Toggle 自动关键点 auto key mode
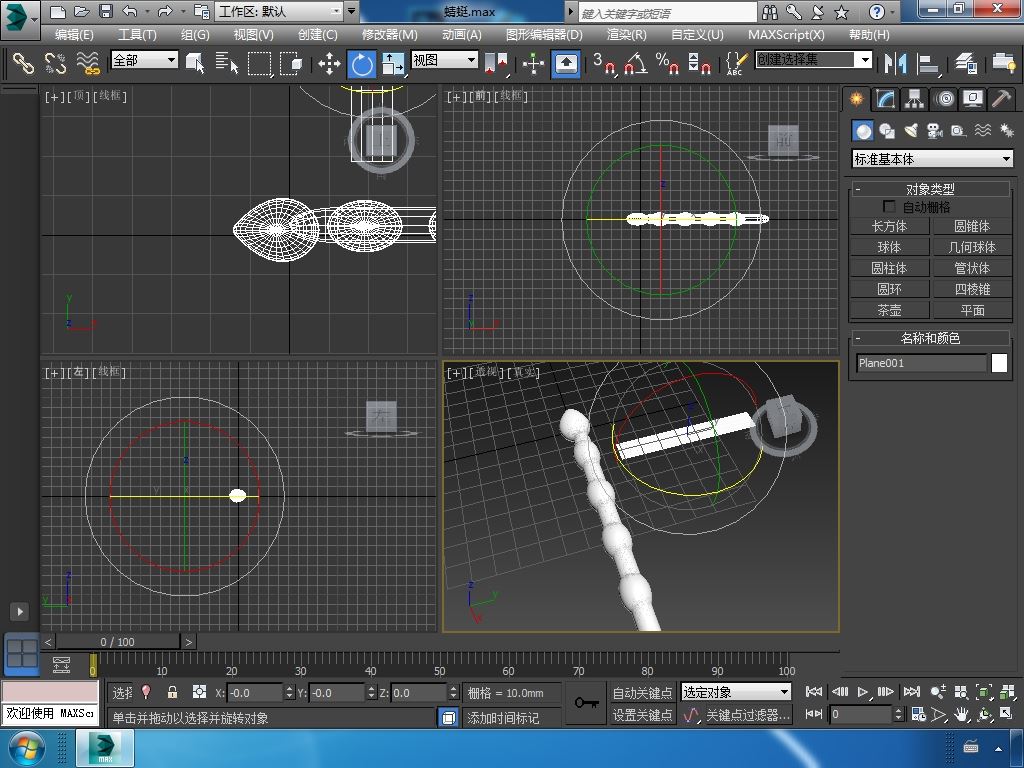The image size is (1024, 768). pyautogui.click(x=642, y=692)
